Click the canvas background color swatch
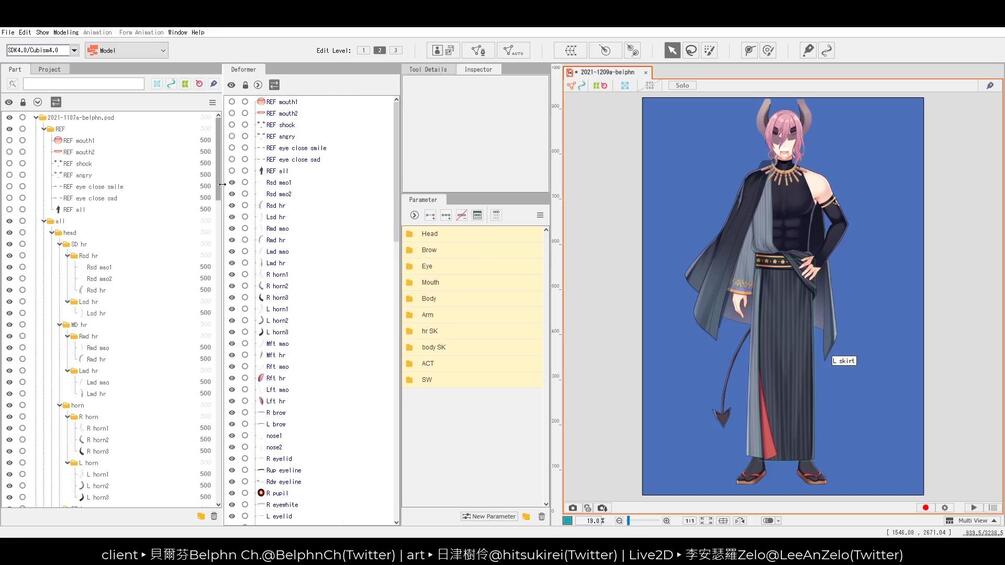The width and height of the screenshot is (1005, 565). [568, 521]
